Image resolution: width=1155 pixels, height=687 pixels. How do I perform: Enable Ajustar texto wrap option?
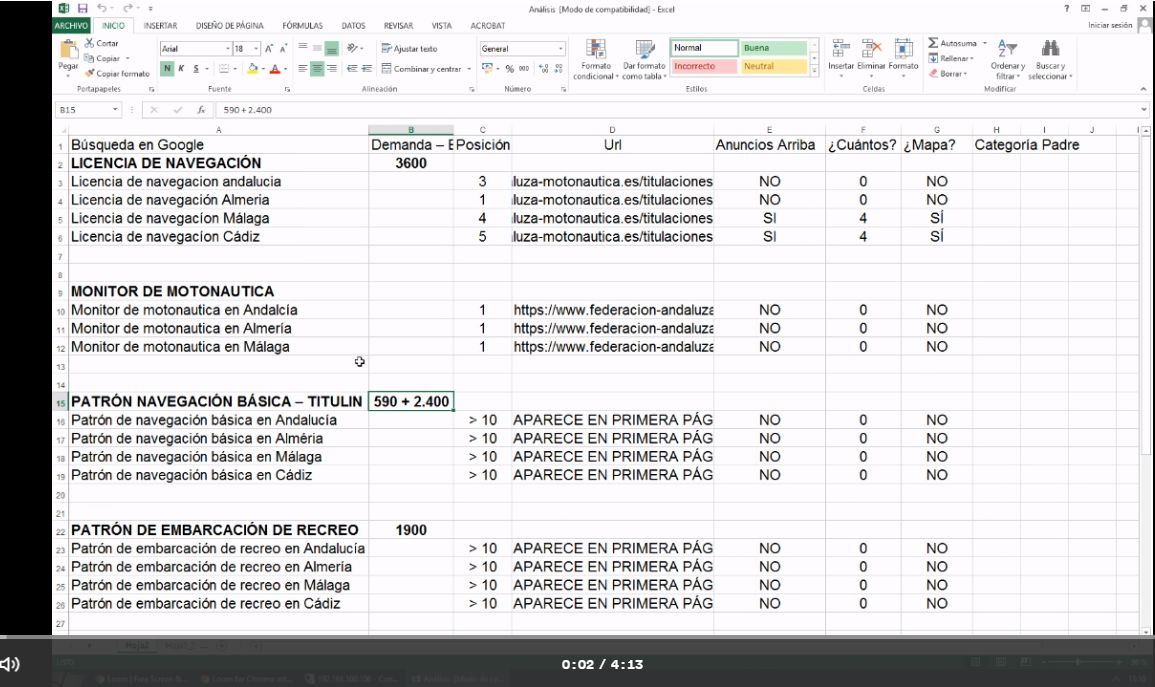(409, 48)
